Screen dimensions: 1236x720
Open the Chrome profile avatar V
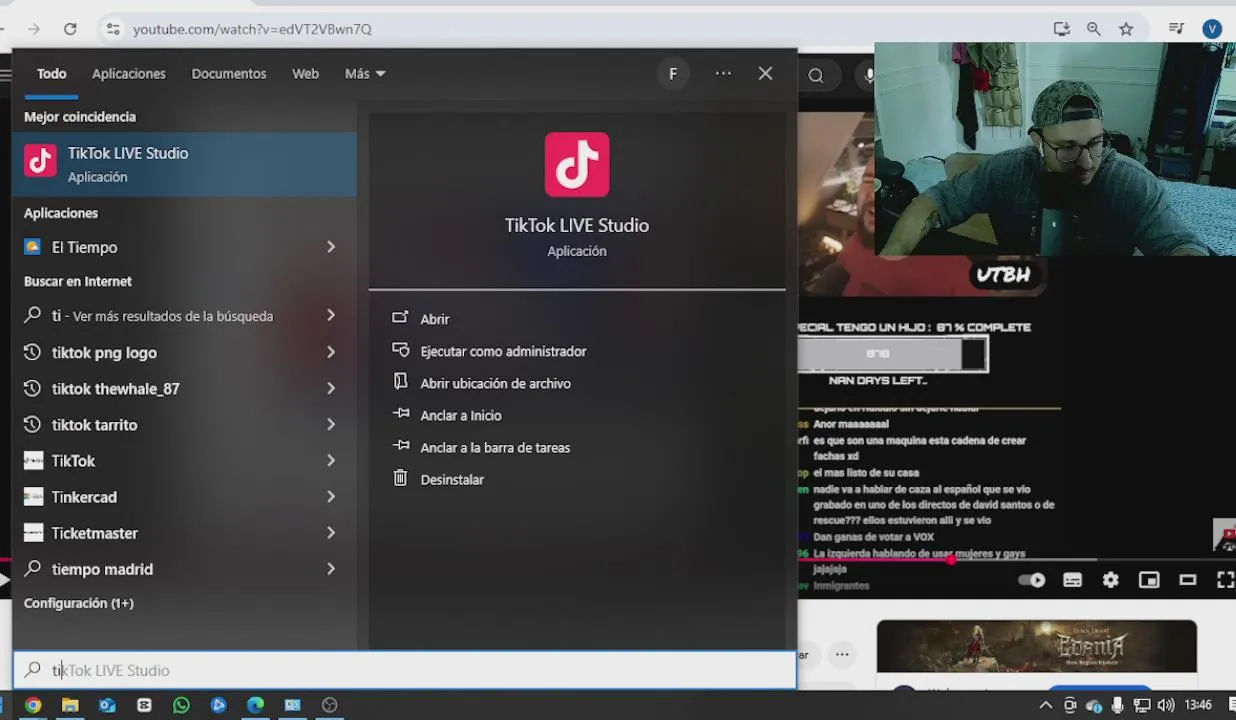1213,29
